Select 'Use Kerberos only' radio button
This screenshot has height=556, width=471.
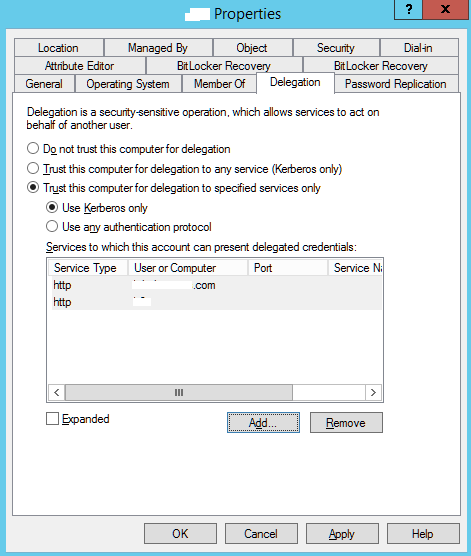point(52,207)
